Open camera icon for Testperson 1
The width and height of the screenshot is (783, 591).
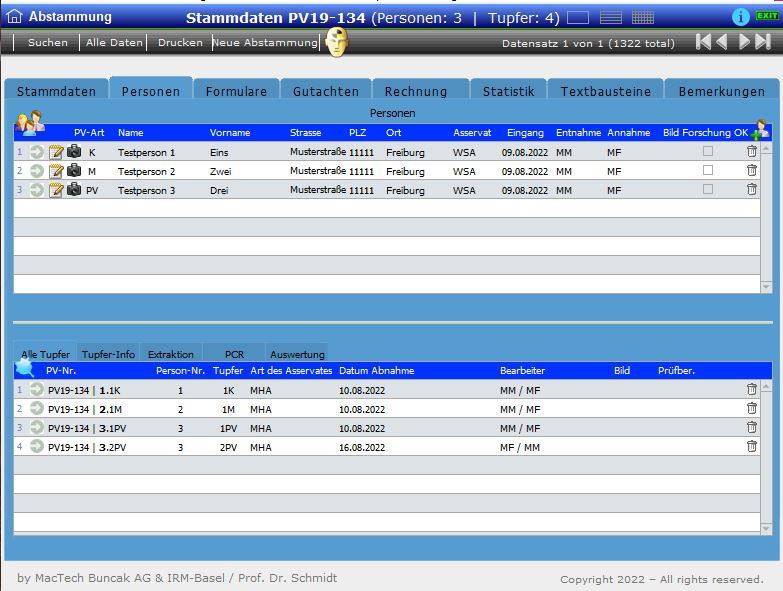[x=74, y=151]
